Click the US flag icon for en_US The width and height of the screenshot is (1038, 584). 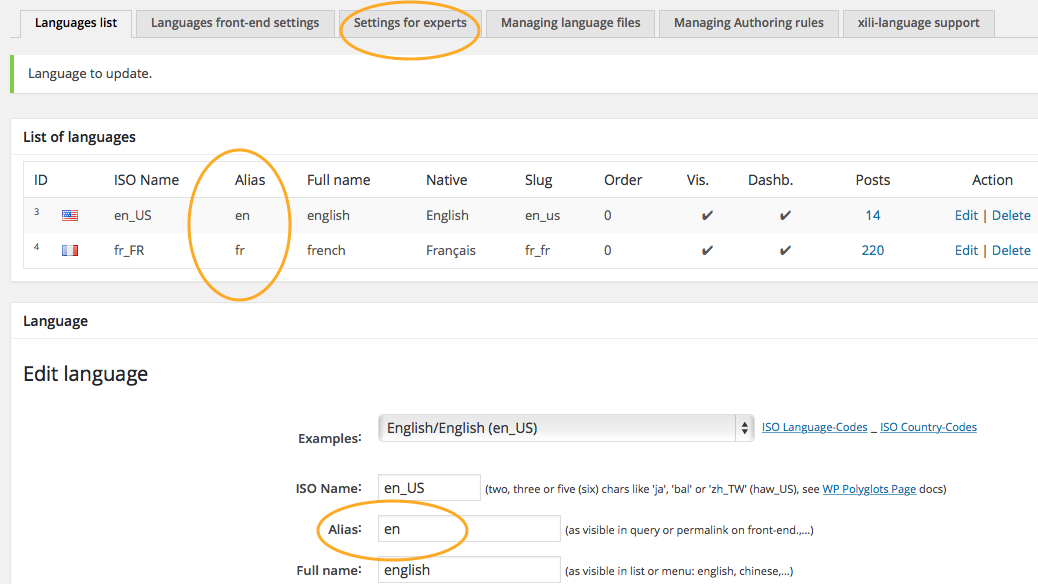coord(69,214)
